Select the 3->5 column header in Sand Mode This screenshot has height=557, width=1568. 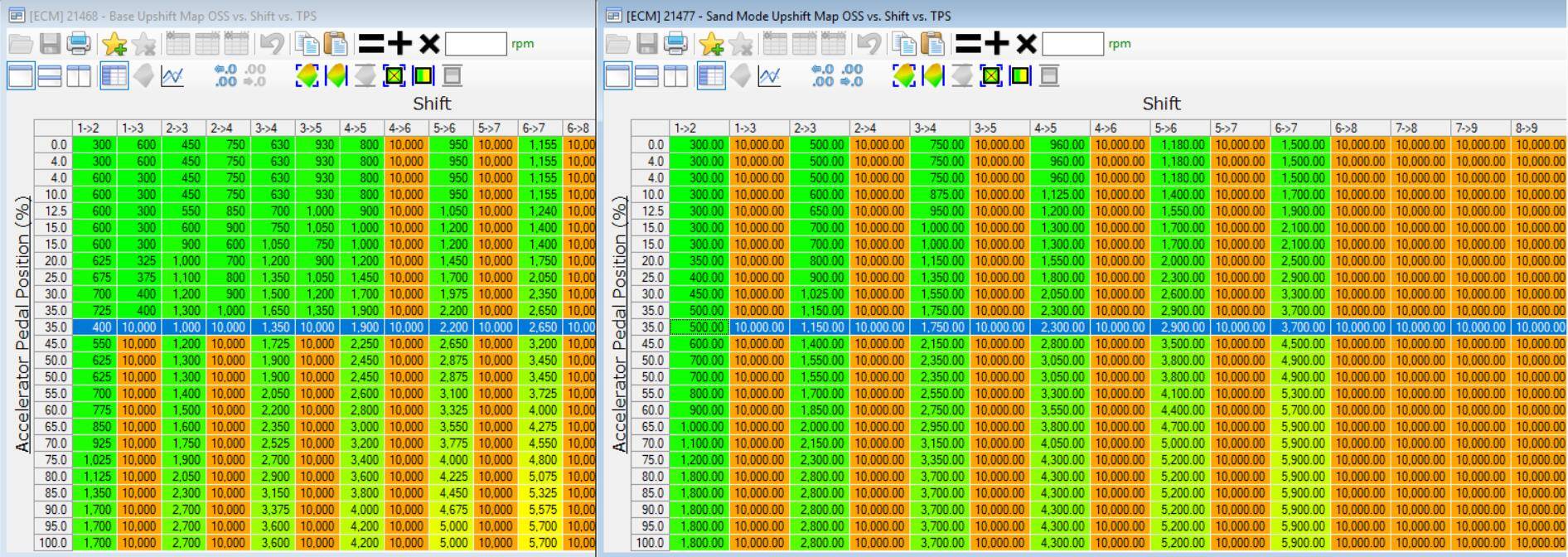click(1000, 128)
